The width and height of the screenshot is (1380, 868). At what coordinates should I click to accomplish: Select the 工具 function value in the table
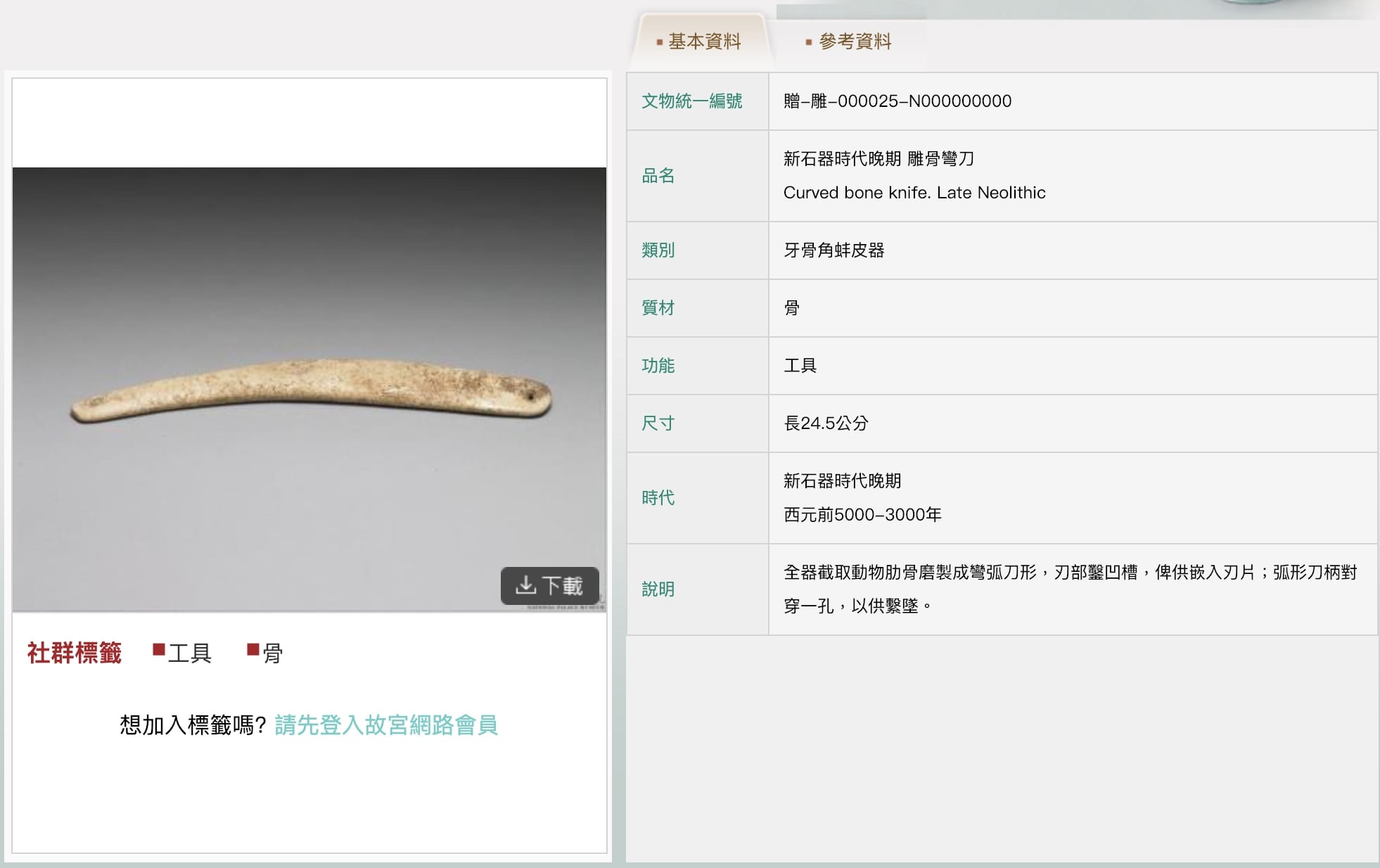tap(800, 366)
